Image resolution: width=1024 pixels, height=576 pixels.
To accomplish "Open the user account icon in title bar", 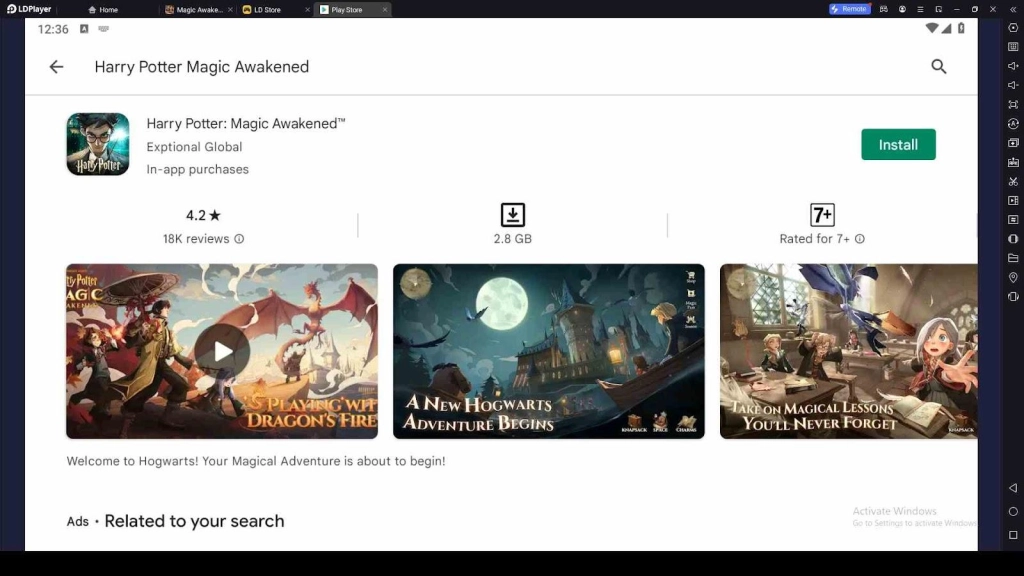I will click(902, 9).
